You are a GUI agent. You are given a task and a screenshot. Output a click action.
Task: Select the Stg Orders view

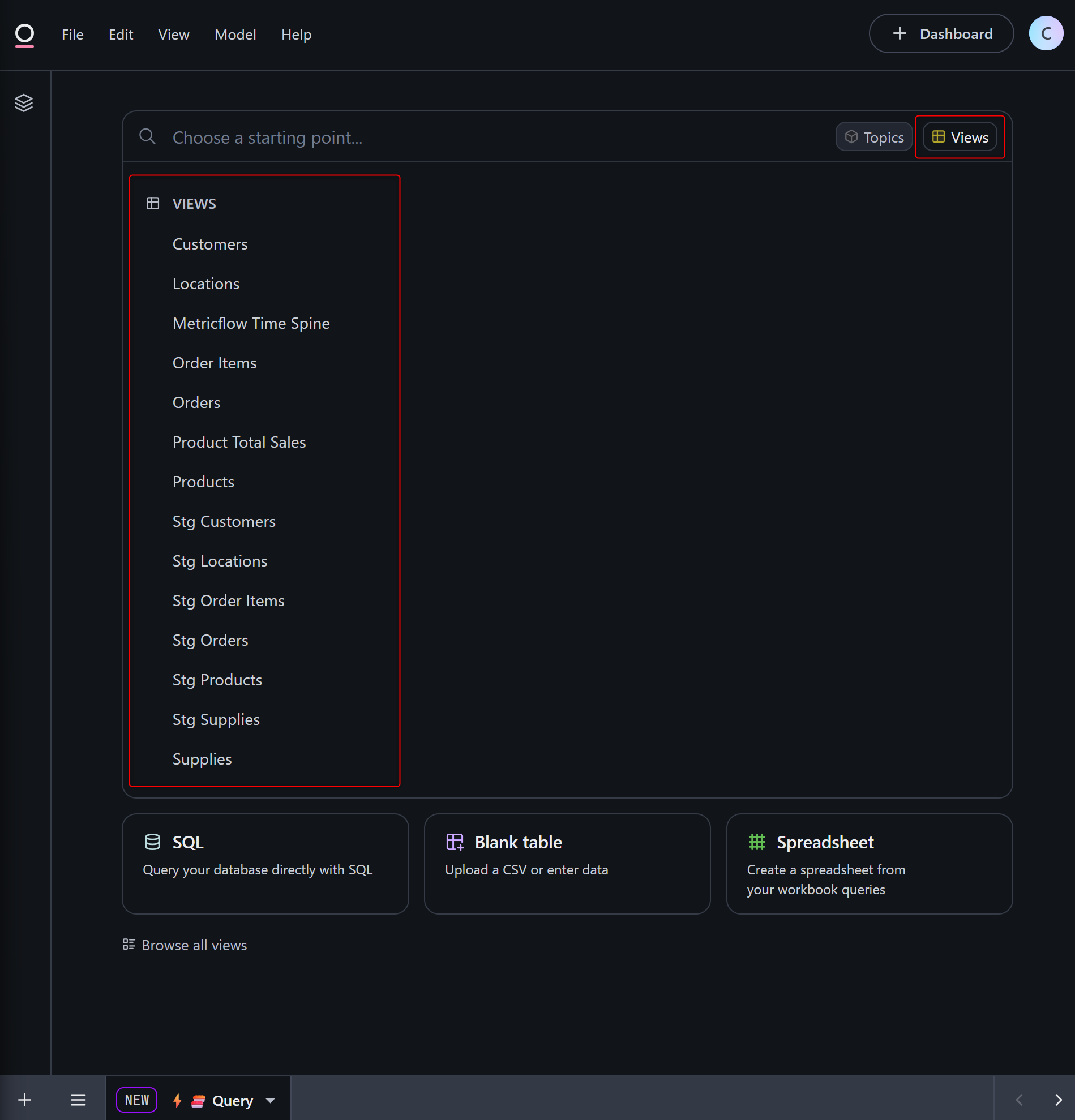coord(211,640)
